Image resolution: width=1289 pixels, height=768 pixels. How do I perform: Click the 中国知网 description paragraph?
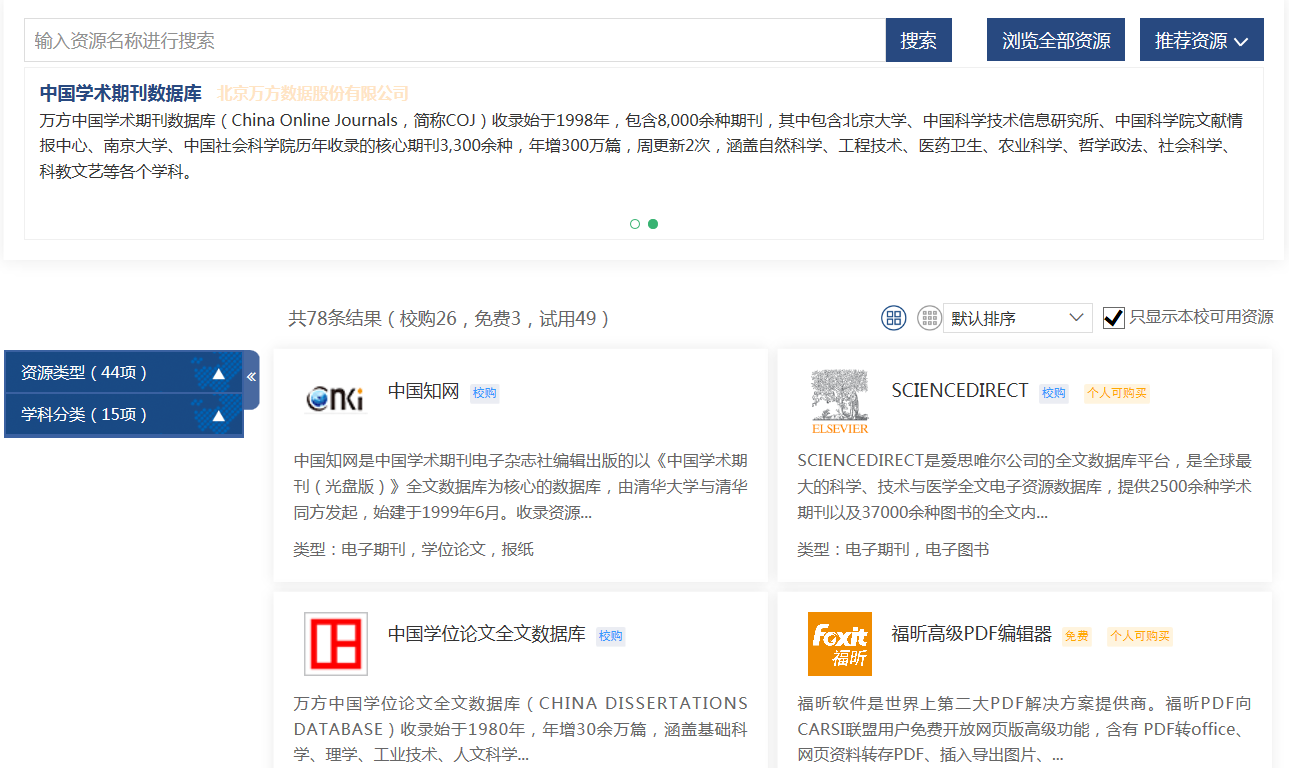[521, 487]
